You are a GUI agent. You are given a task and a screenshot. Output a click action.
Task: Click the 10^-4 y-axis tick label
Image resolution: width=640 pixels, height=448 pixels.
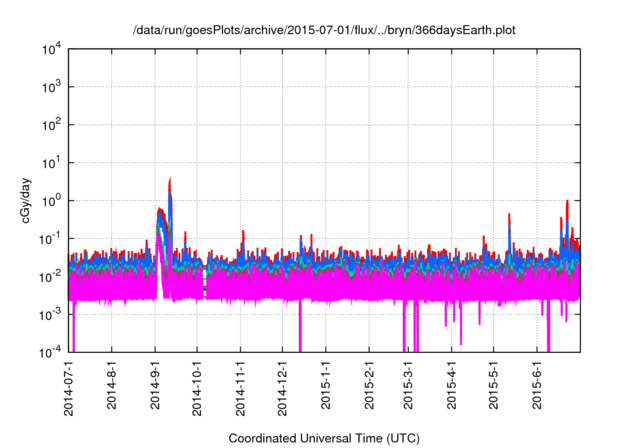52,351
